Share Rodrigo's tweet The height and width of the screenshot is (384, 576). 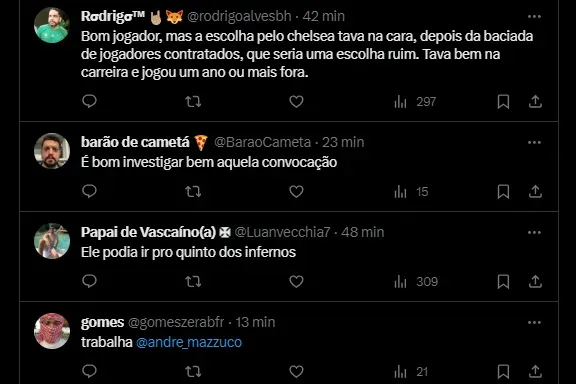[535, 101]
